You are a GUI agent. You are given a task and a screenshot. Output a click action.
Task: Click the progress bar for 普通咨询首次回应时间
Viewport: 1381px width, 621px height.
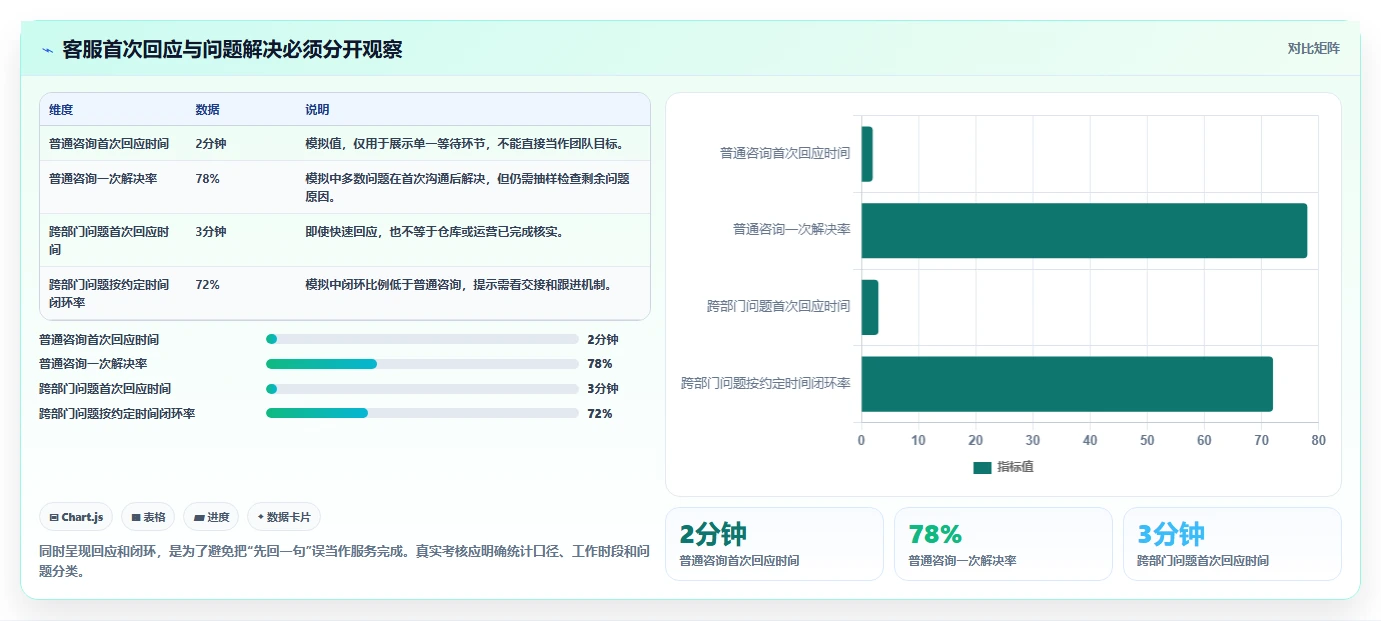422,339
